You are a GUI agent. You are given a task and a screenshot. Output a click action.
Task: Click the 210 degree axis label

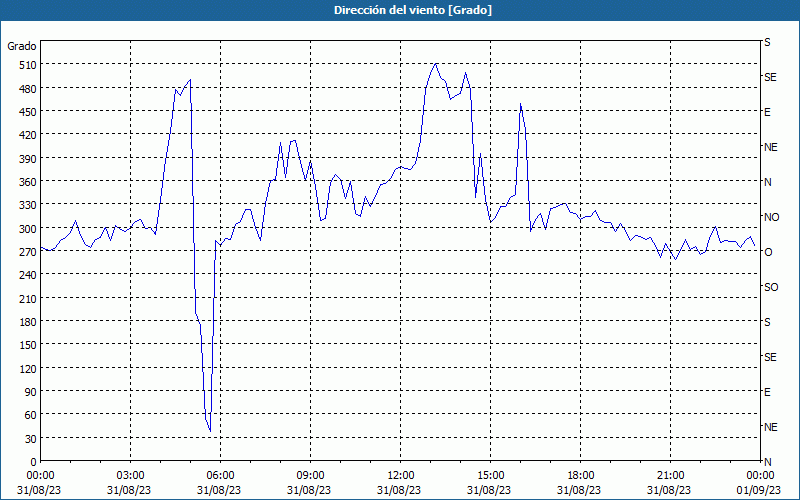(28, 298)
